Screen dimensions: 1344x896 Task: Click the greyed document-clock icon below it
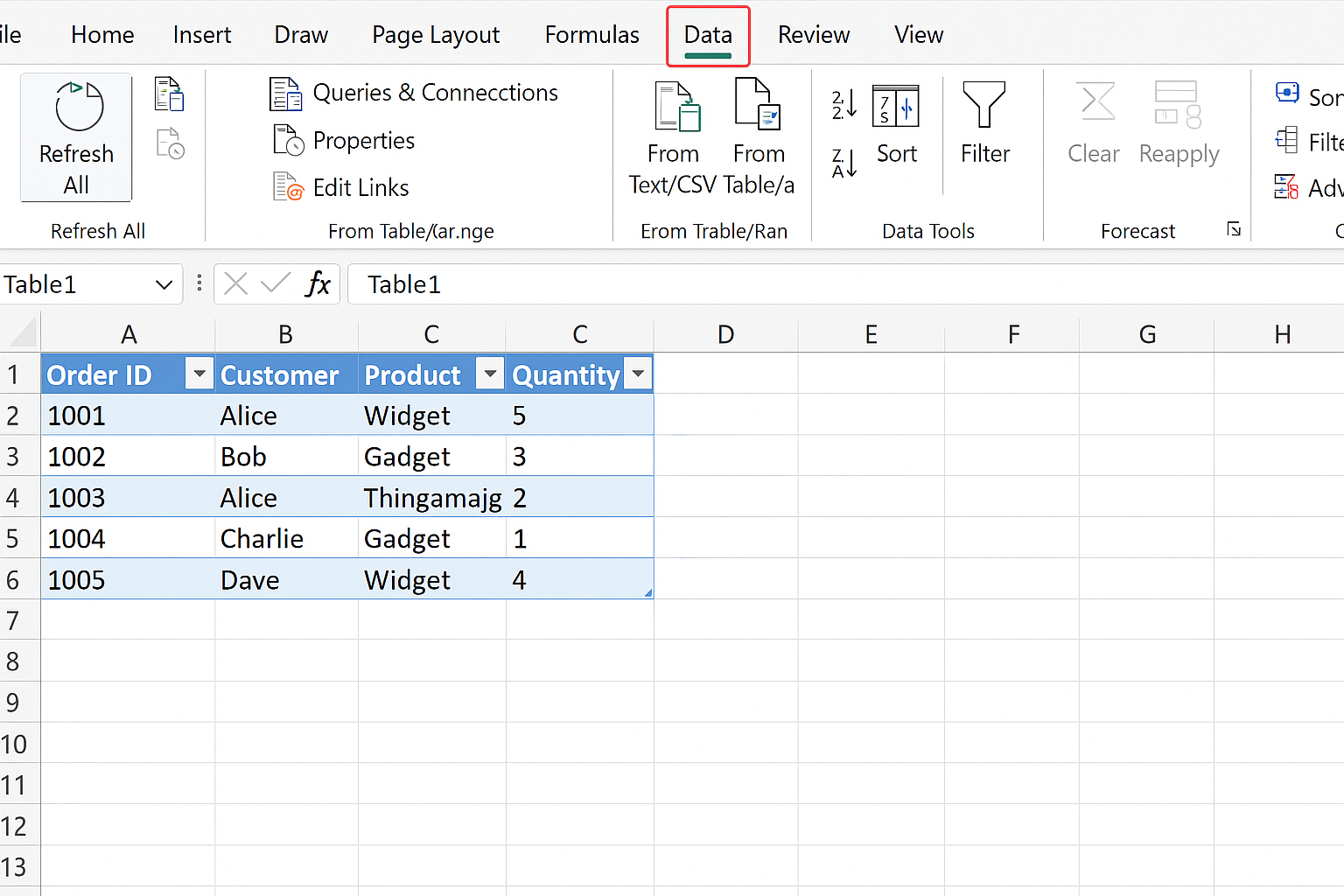[170, 143]
